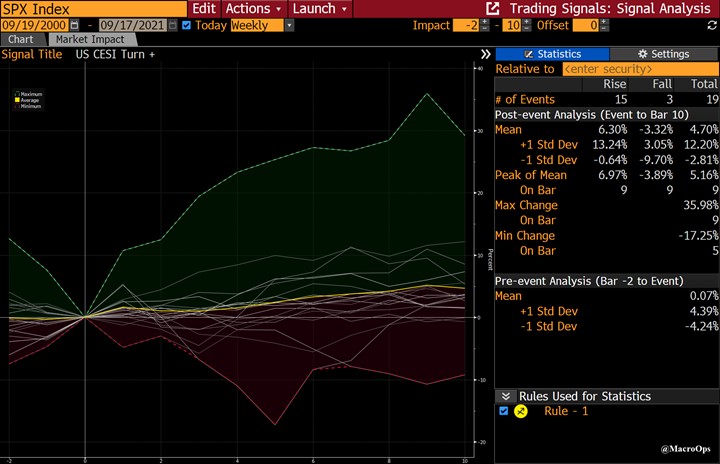Screen dimensions: 720x464
Task: Click the Edit button
Action: point(204,8)
